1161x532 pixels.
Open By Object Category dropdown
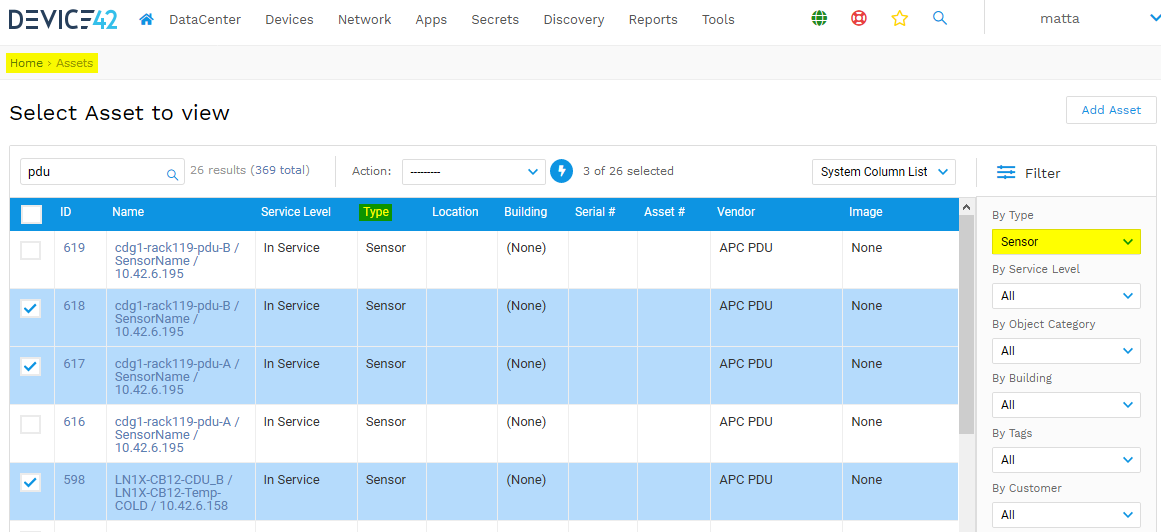tap(1066, 350)
